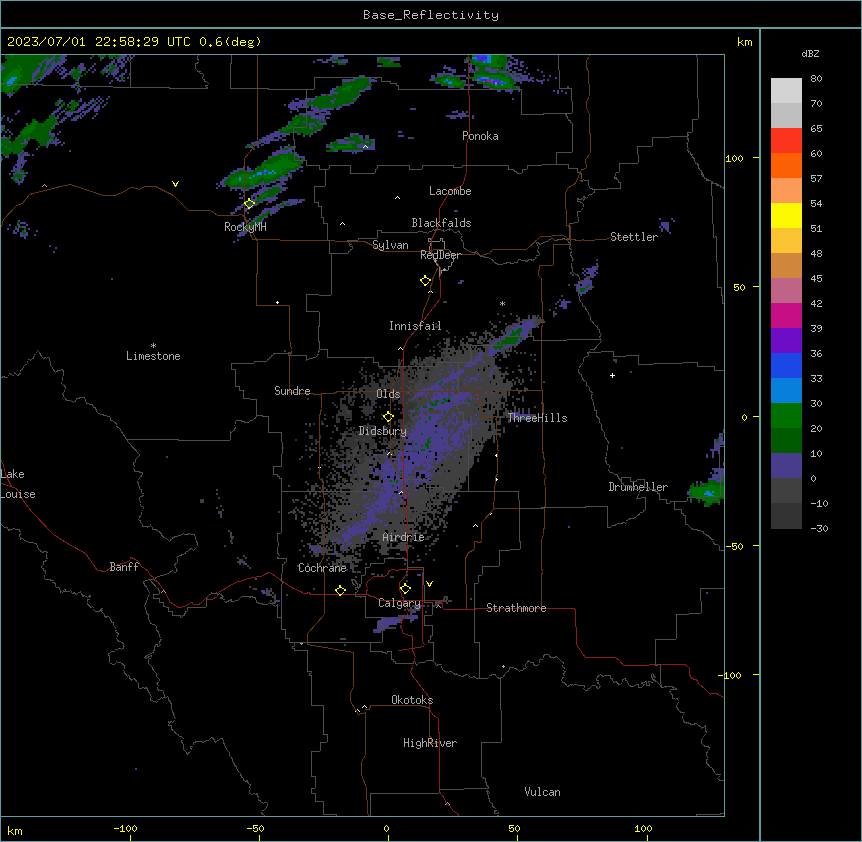Select the Stettler label

(634, 237)
